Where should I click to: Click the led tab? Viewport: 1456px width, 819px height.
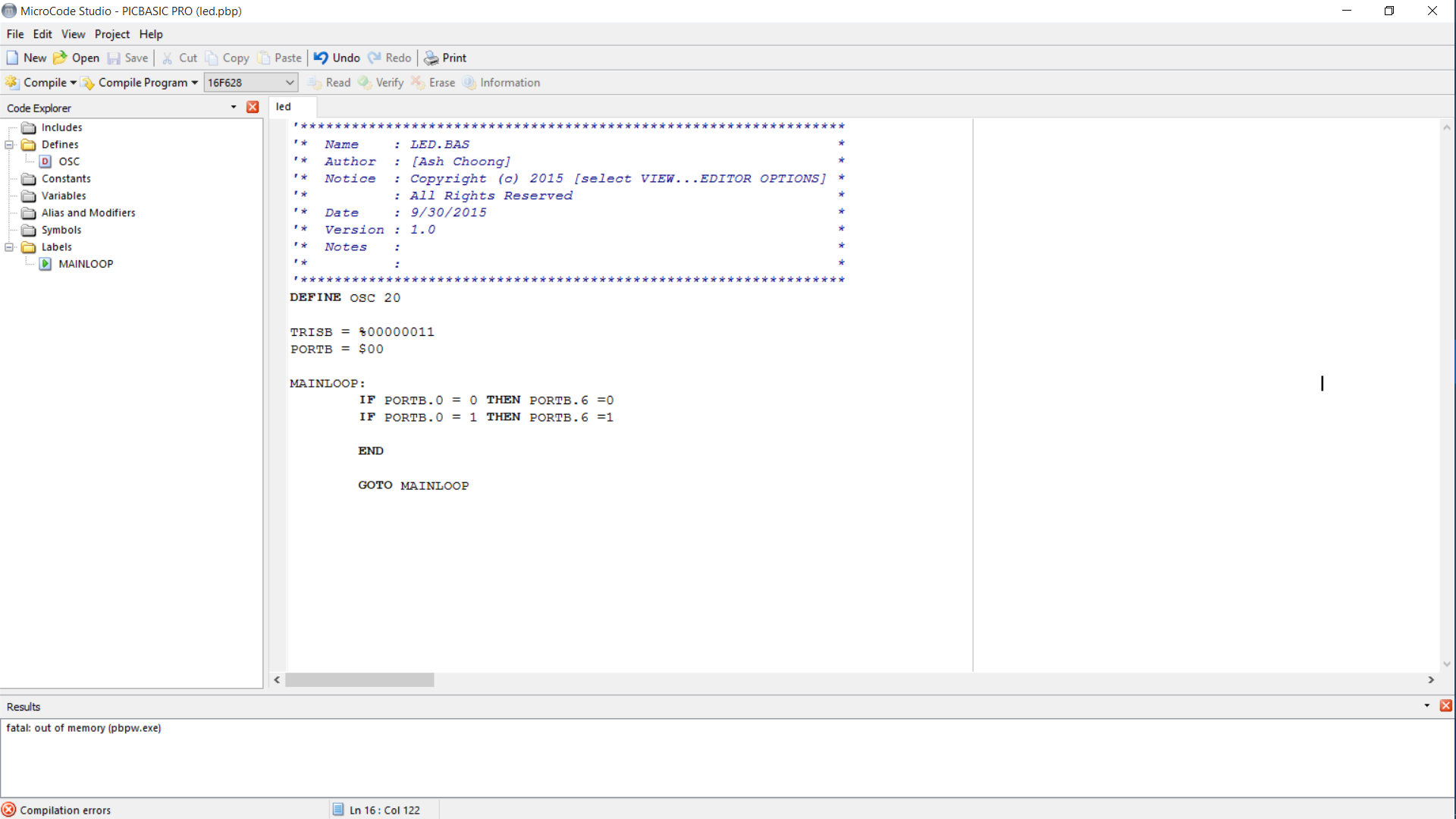(x=283, y=106)
